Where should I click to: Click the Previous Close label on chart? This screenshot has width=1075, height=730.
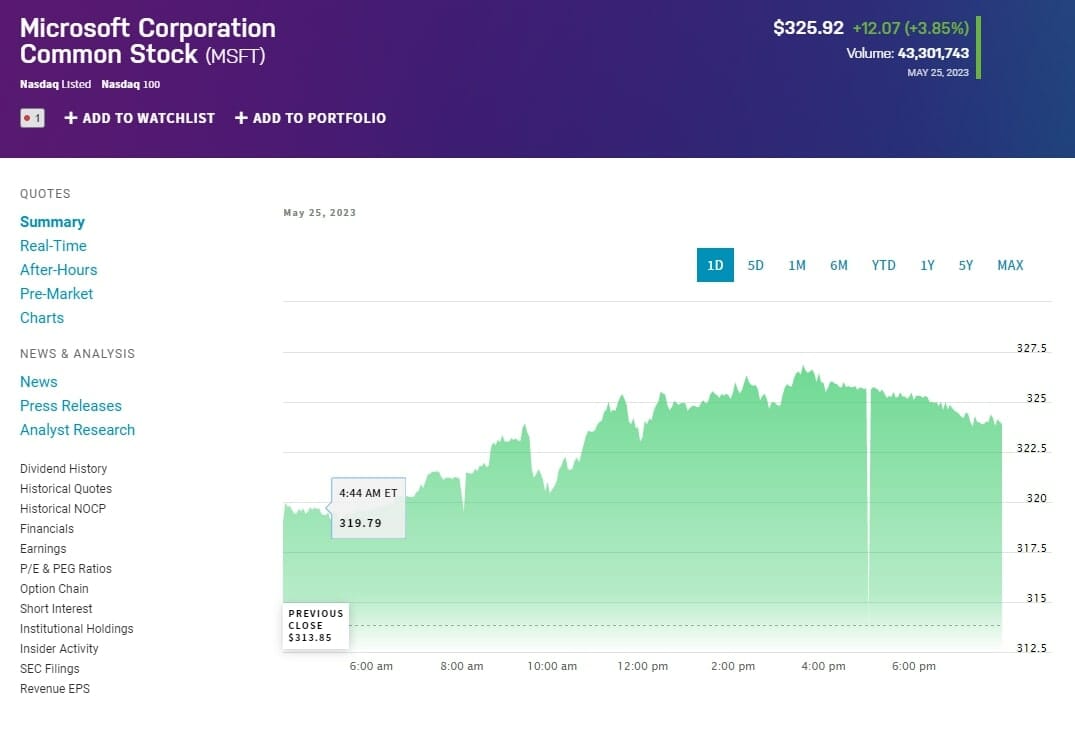pos(315,625)
